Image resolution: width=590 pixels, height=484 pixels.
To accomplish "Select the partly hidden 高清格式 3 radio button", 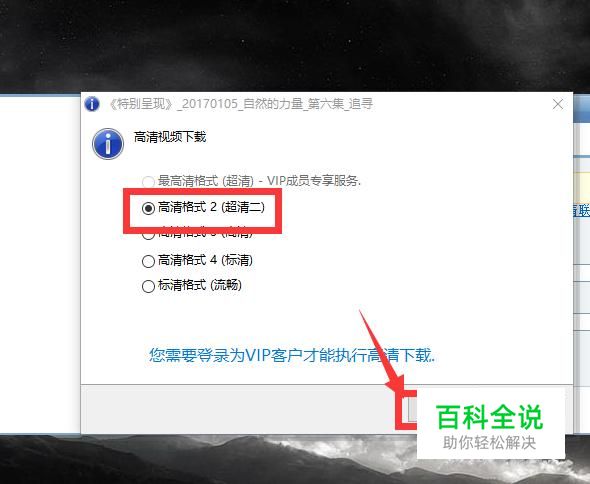I will 148,235.
